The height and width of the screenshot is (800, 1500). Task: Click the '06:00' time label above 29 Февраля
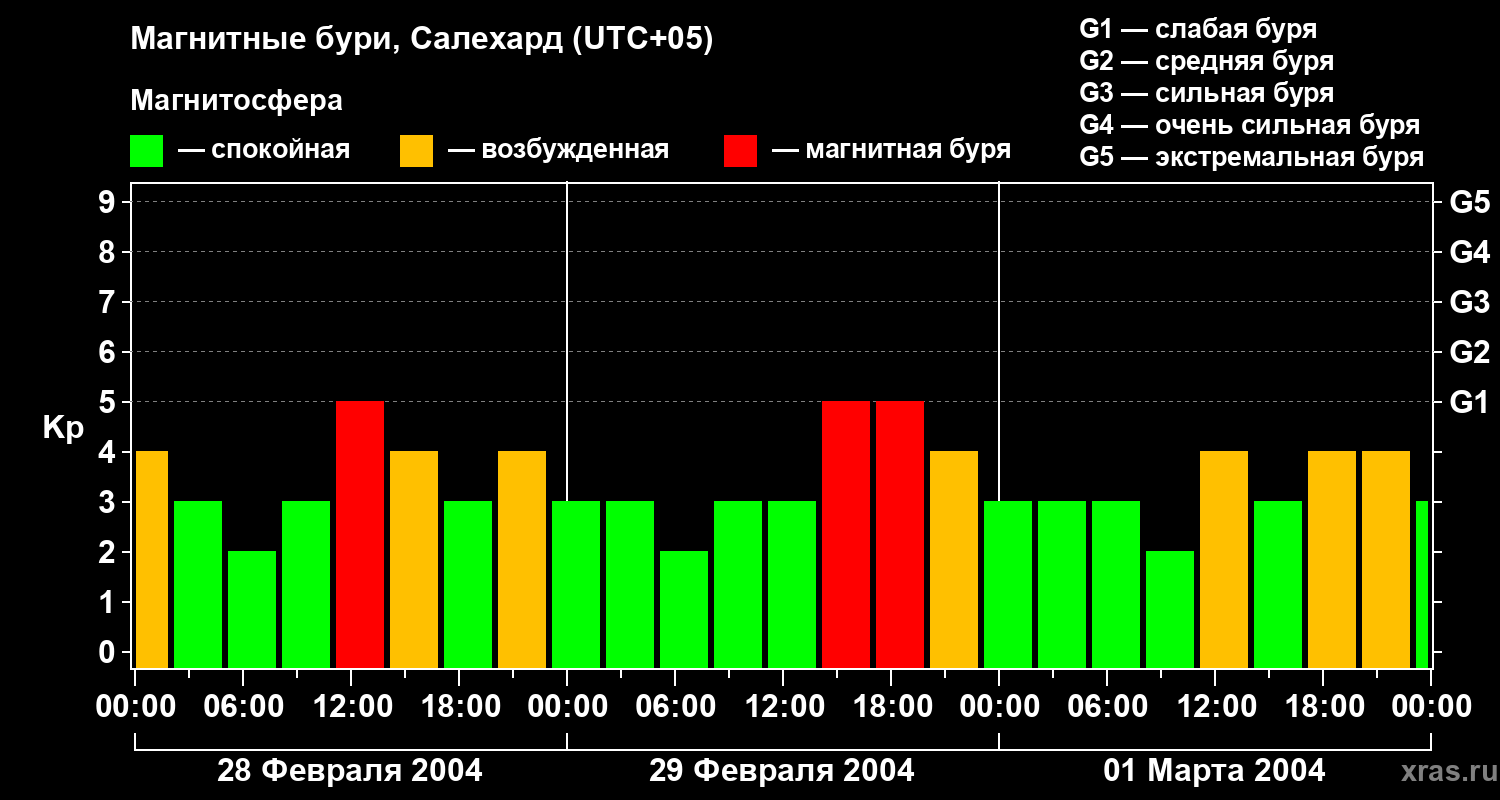675,707
